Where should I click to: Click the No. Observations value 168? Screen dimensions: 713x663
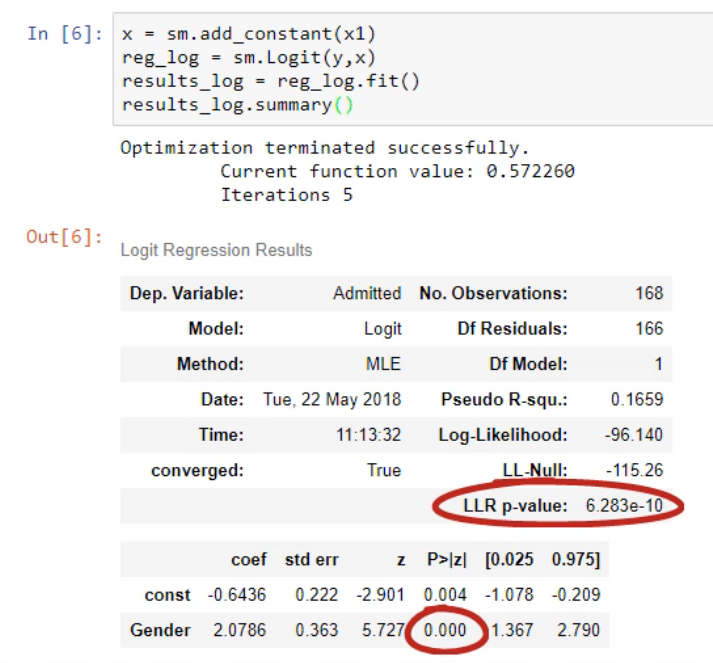point(648,294)
